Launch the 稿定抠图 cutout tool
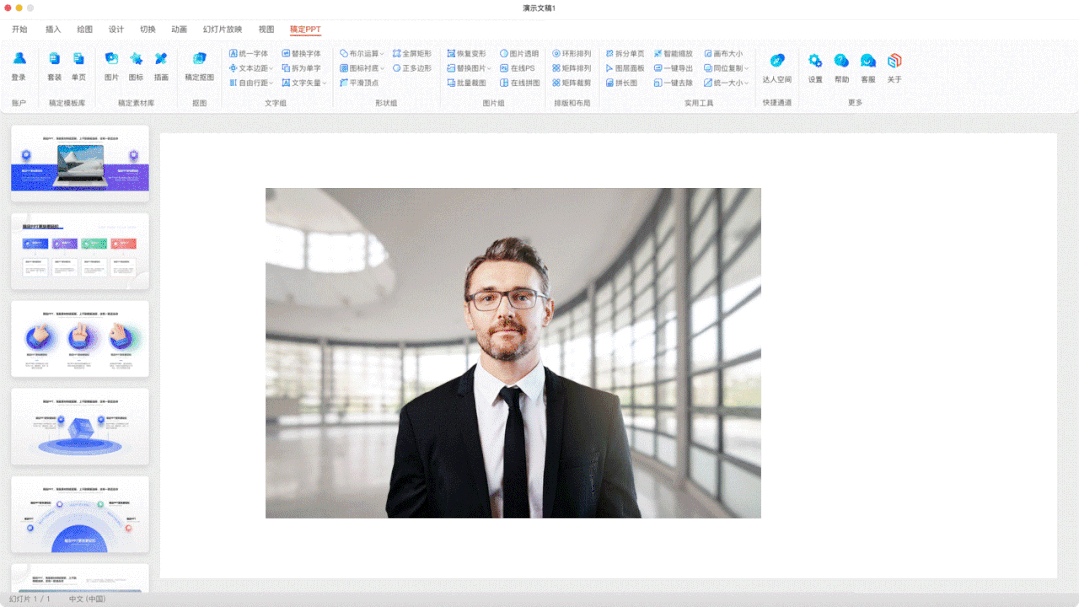1079x607 pixels. pos(200,66)
